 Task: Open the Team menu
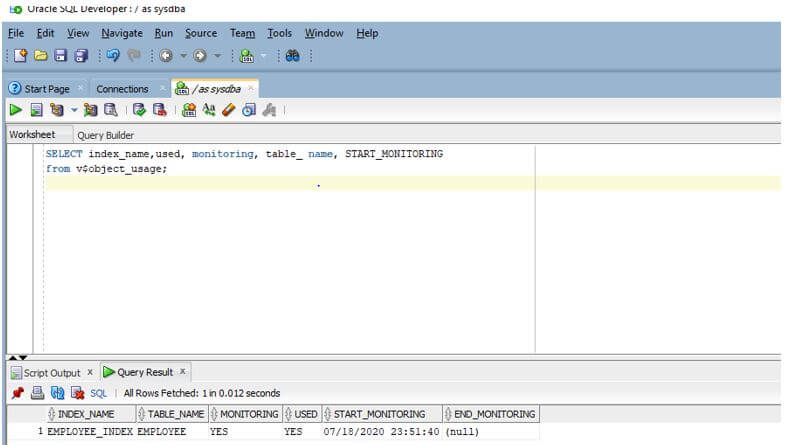tap(242, 33)
